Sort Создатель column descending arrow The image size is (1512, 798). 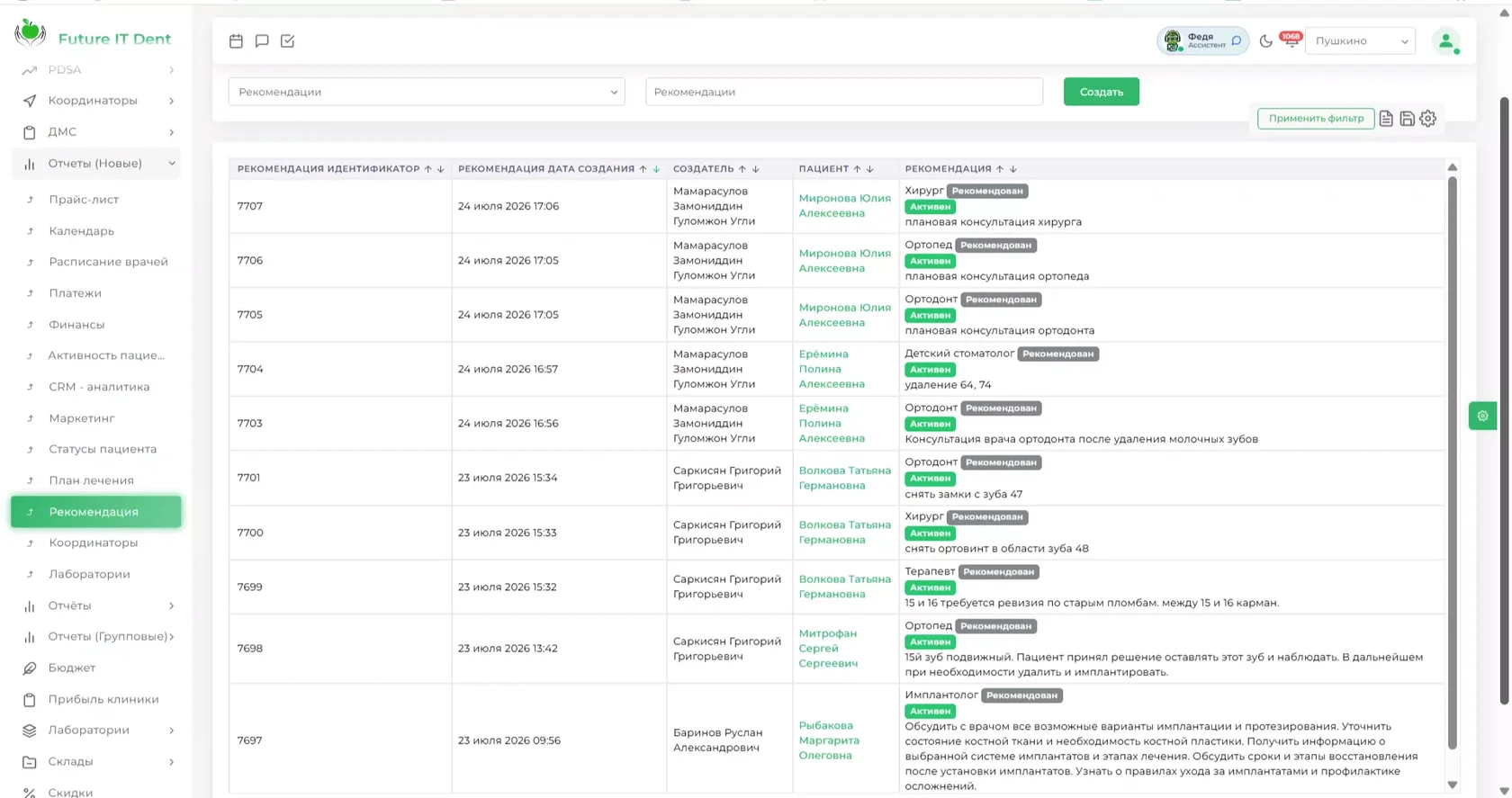point(756,169)
